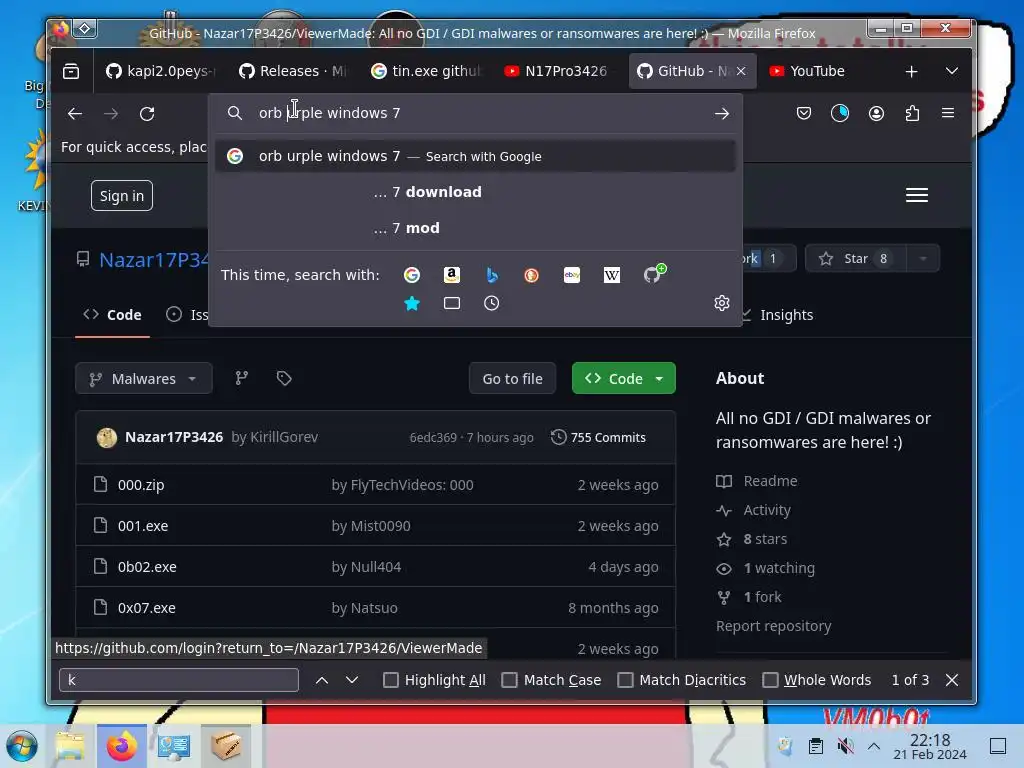Screen dimensions: 1024x768
Task: Open the Pocket save icon
Action: [x=804, y=114]
